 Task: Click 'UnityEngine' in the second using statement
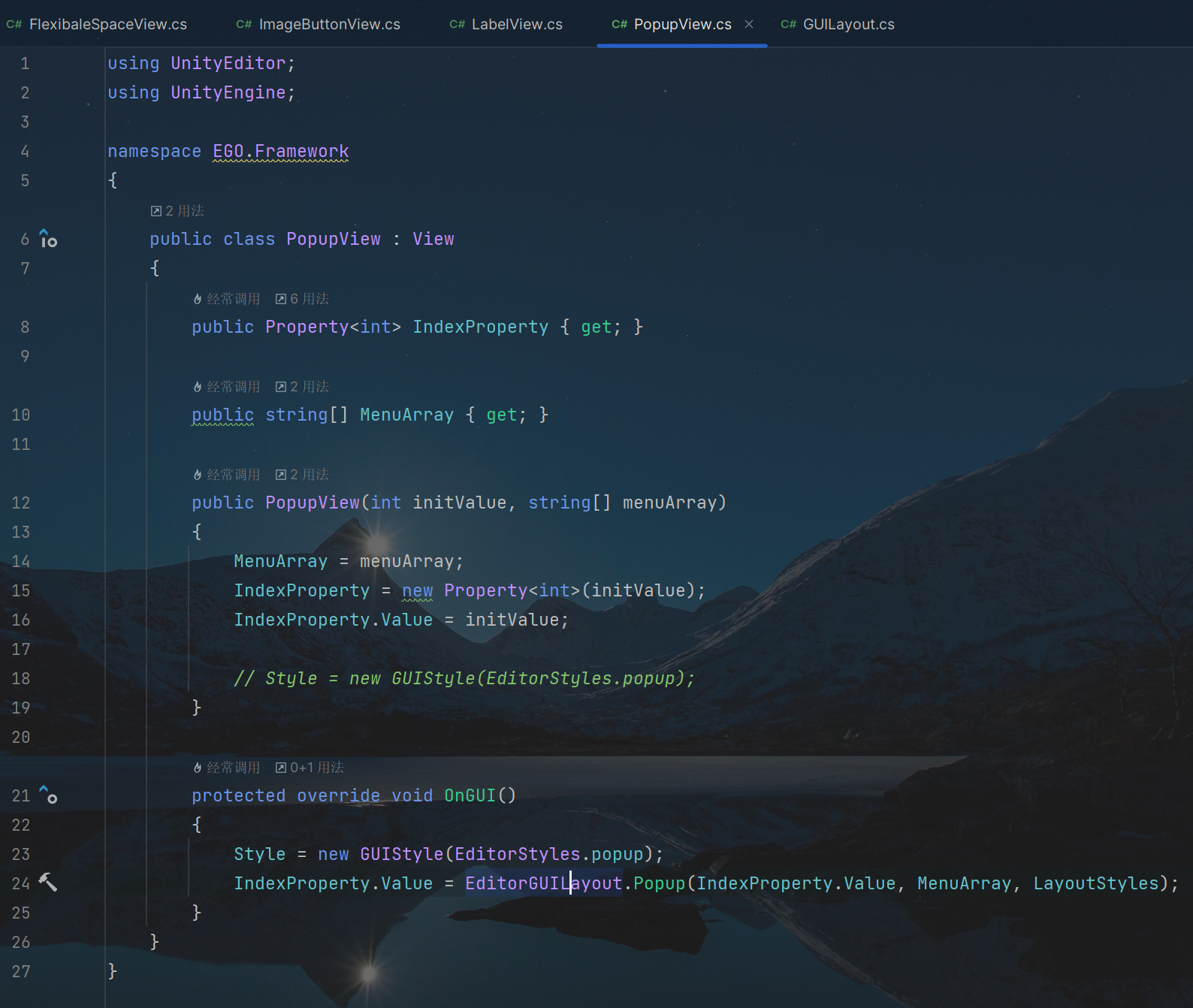[228, 92]
